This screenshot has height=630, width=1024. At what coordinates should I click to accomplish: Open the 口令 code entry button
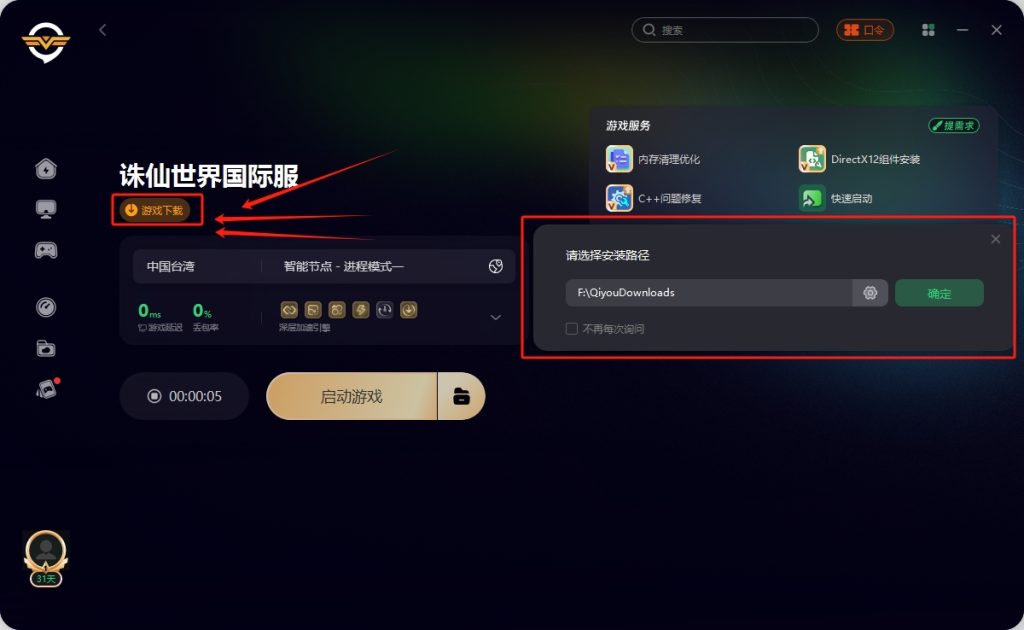pyautogui.click(x=865, y=30)
